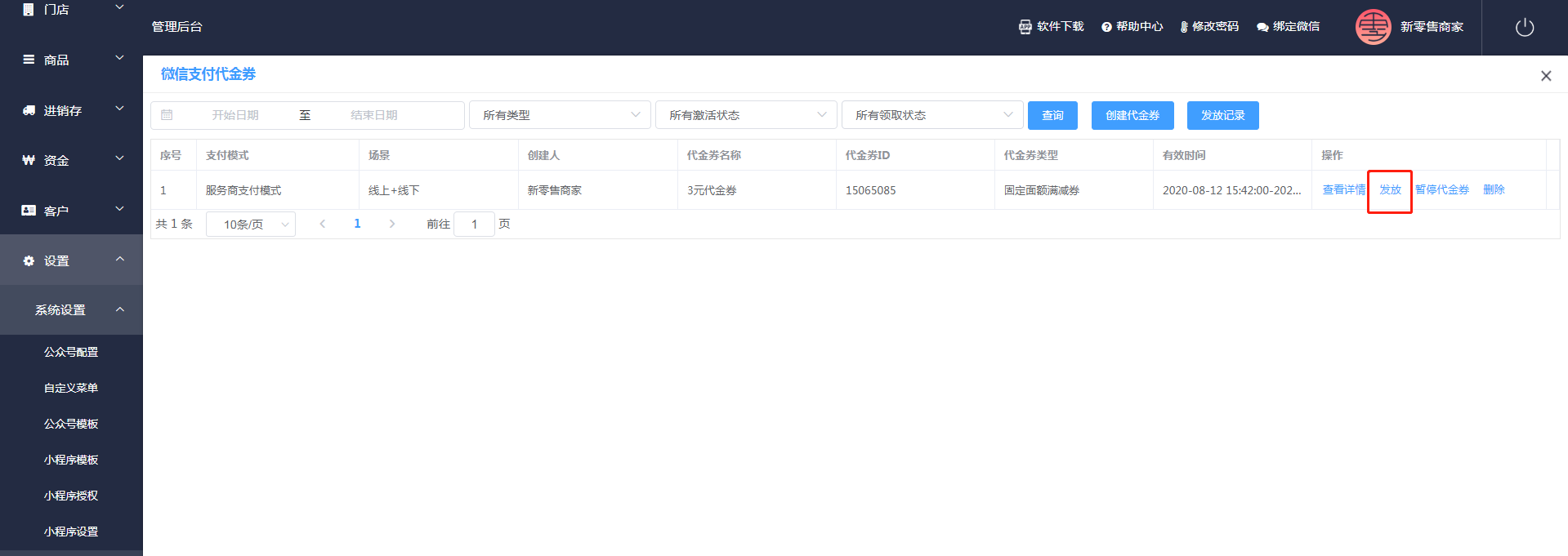Click the 有效时间 column header
The width and height of the screenshot is (1568, 556).
(1184, 155)
